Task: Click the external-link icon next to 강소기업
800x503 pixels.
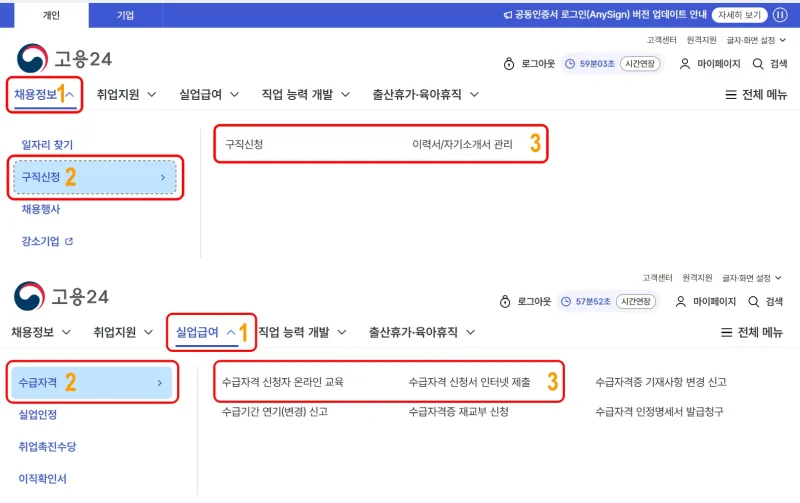Action: [69, 241]
